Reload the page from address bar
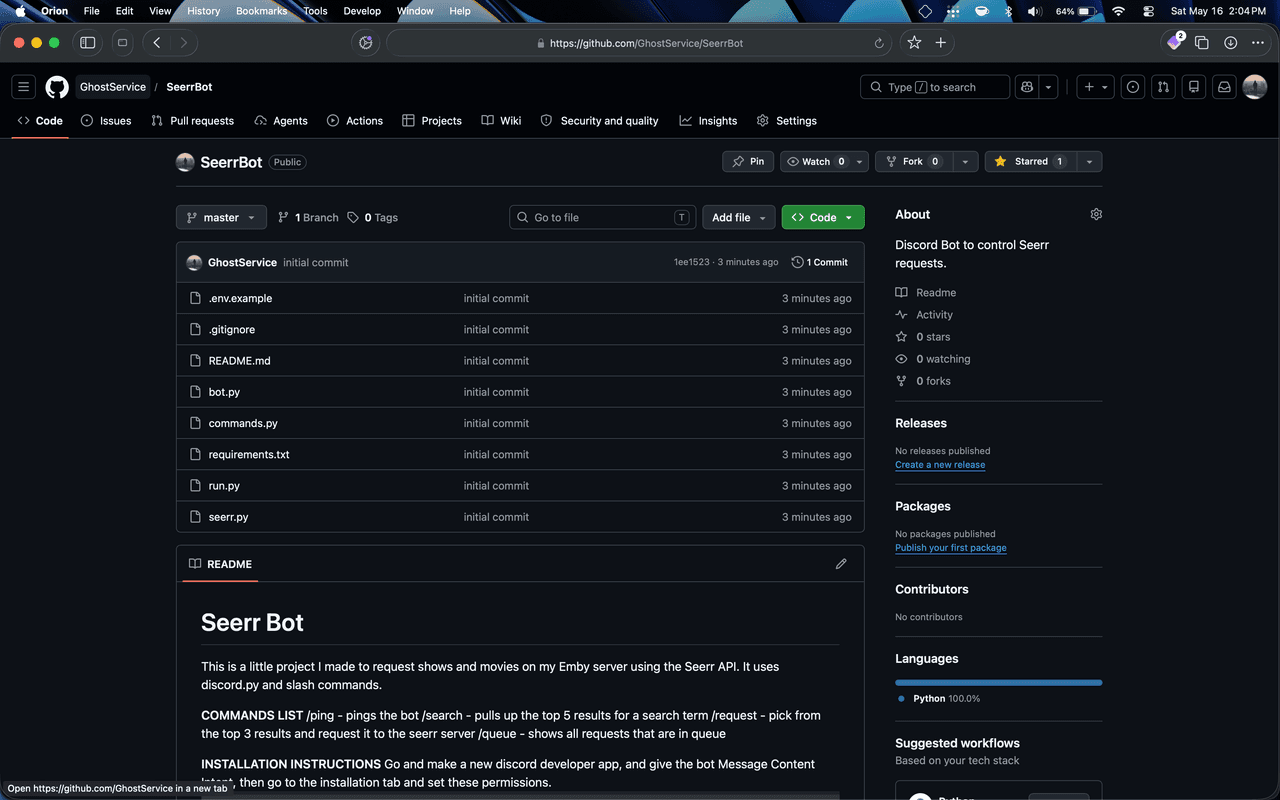Image resolution: width=1280 pixels, height=800 pixels. tap(879, 43)
